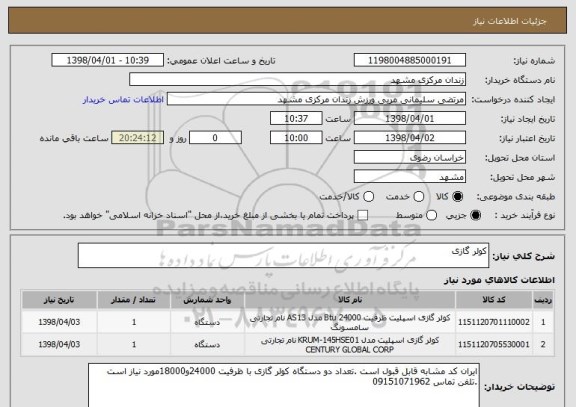Click the کد کالا column header

click(x=494, y=300)
